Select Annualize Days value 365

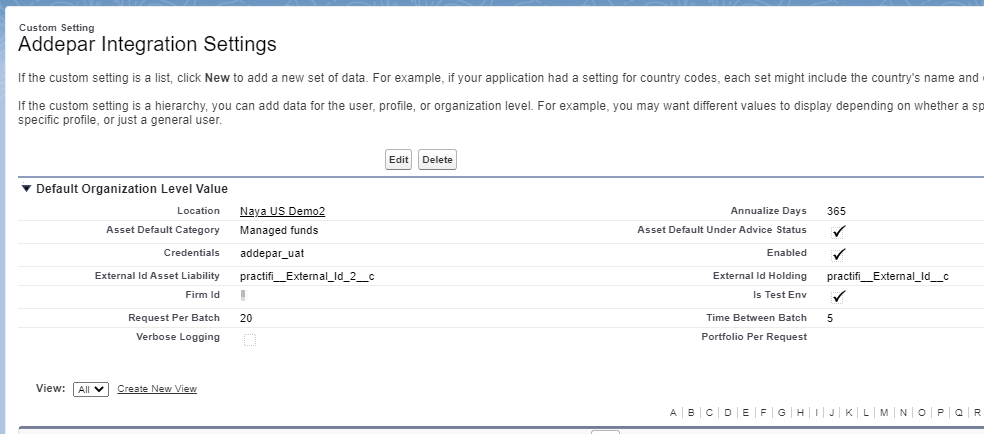pyautogui.click(x=836, y=211)
